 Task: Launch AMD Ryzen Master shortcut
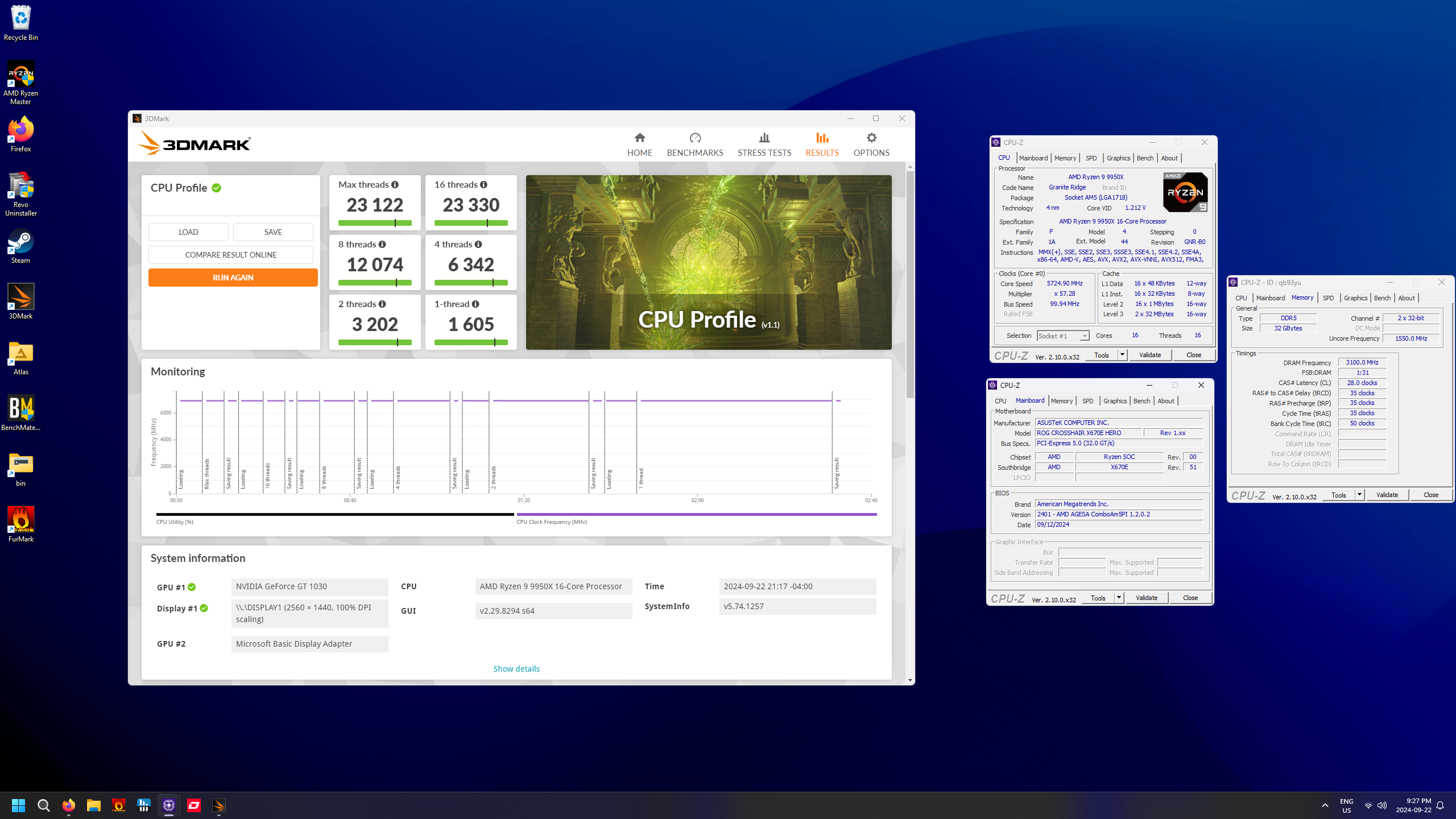click(21, 82)
